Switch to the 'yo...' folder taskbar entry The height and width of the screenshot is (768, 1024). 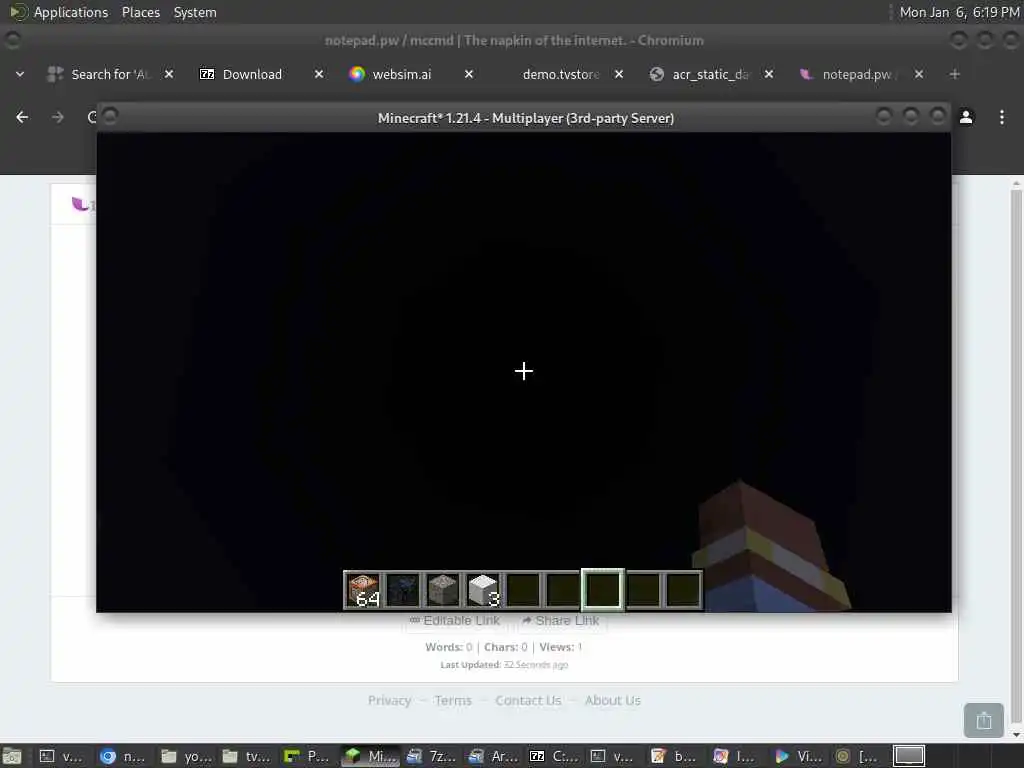click(x=185, y=756)
